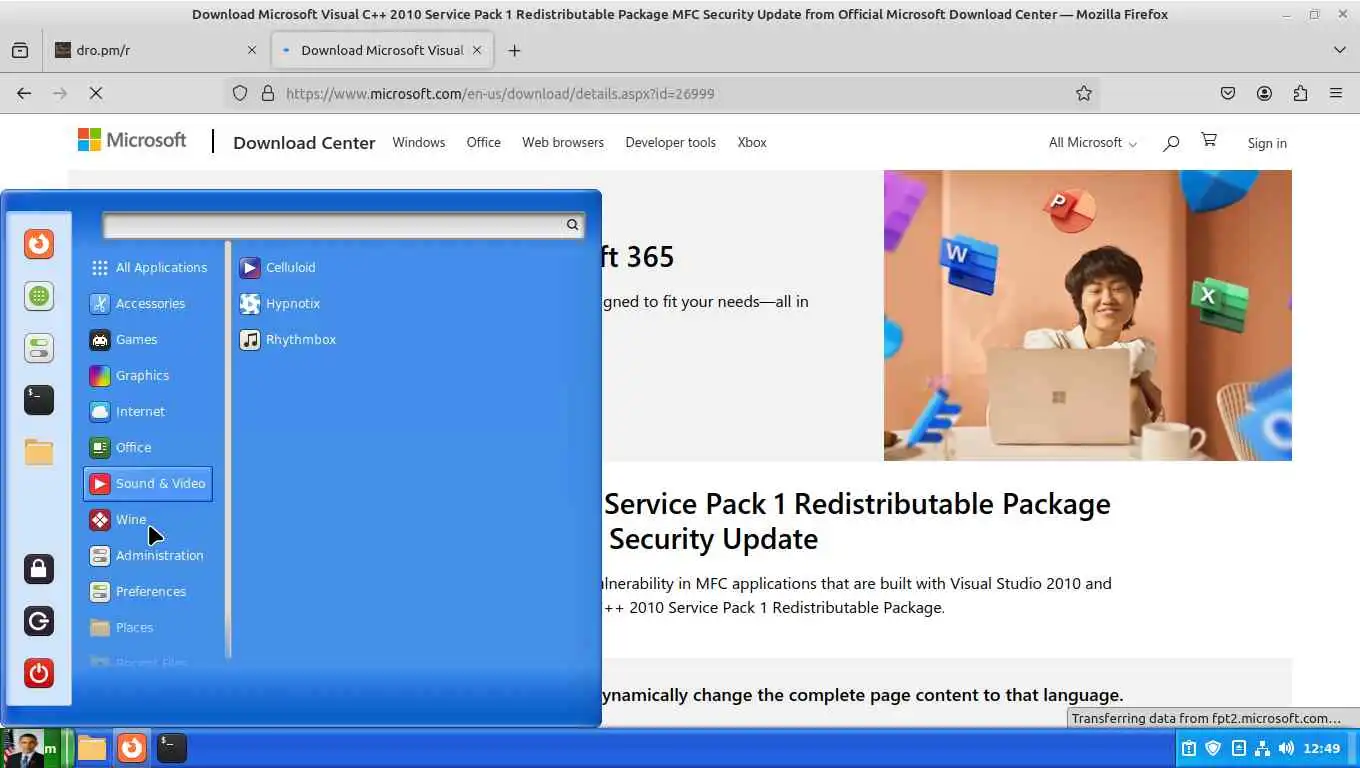Screen dimensions: 1360x768
Task: Open Web browsers nav link
Action: click(563, 142)
